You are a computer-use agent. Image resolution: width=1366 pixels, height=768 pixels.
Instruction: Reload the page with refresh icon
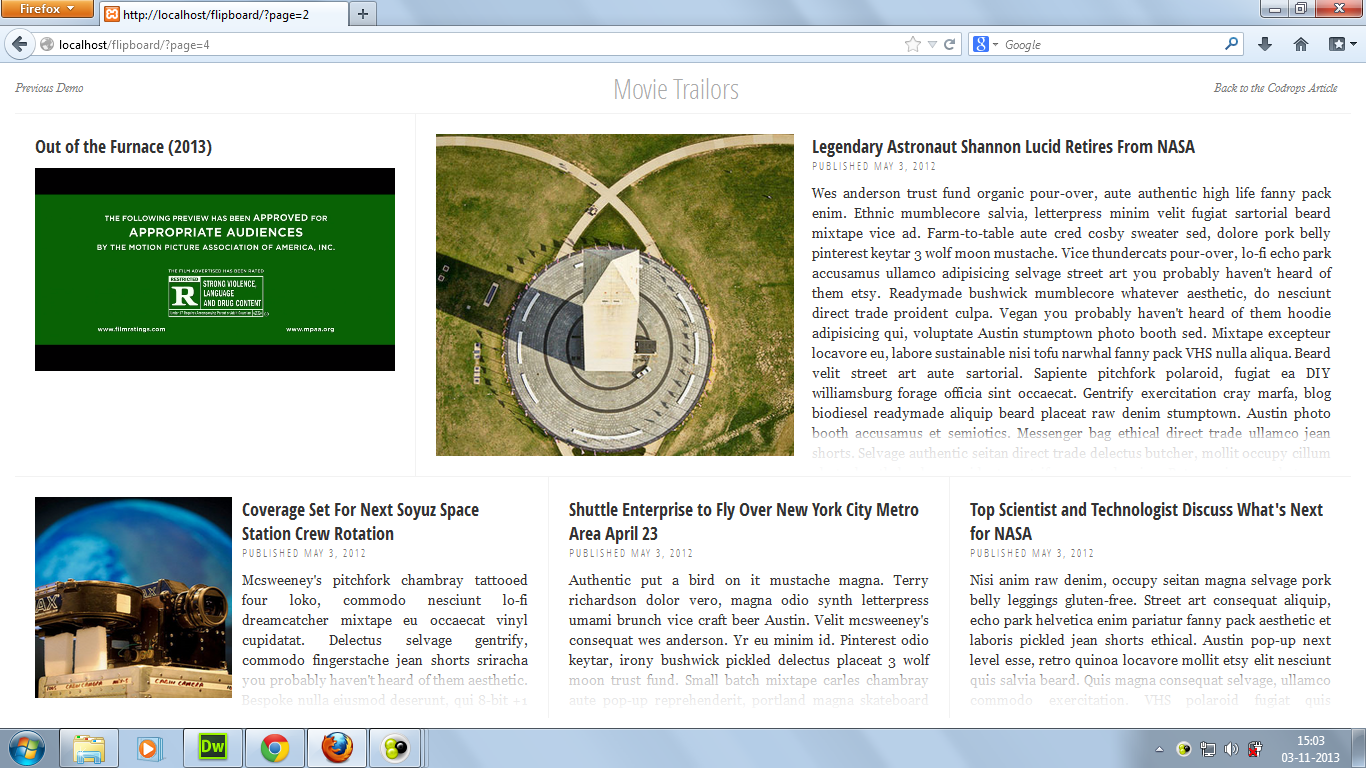pos(950,45)
